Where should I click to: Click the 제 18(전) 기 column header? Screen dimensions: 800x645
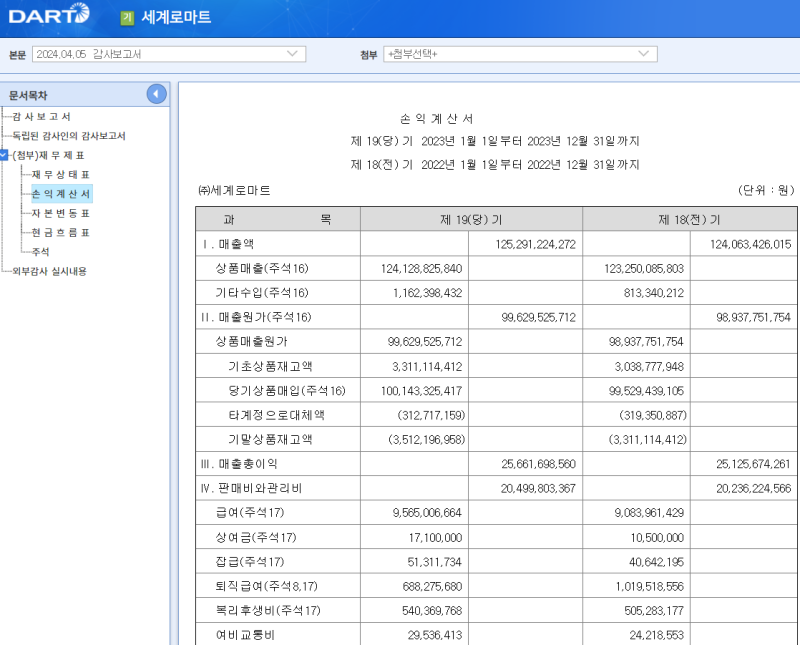[689, 219]
